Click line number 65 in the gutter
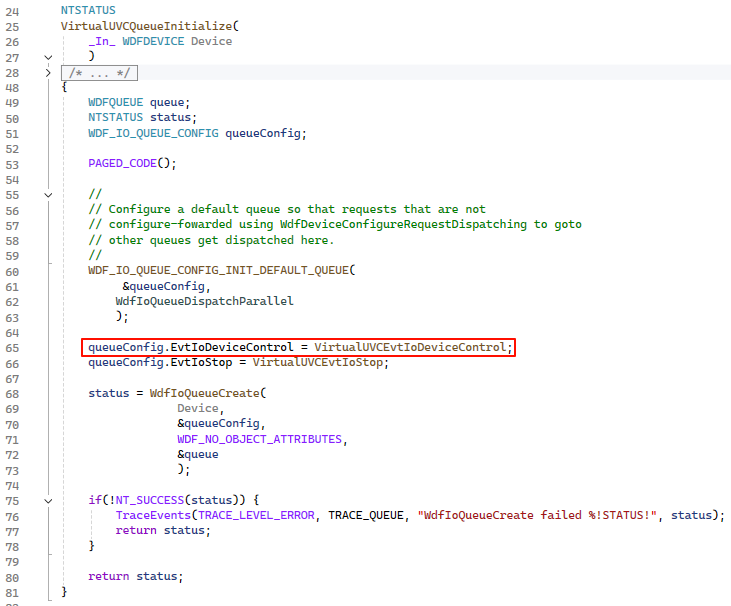The width and height of the screenshot is (731, 606). click(12, 348)
